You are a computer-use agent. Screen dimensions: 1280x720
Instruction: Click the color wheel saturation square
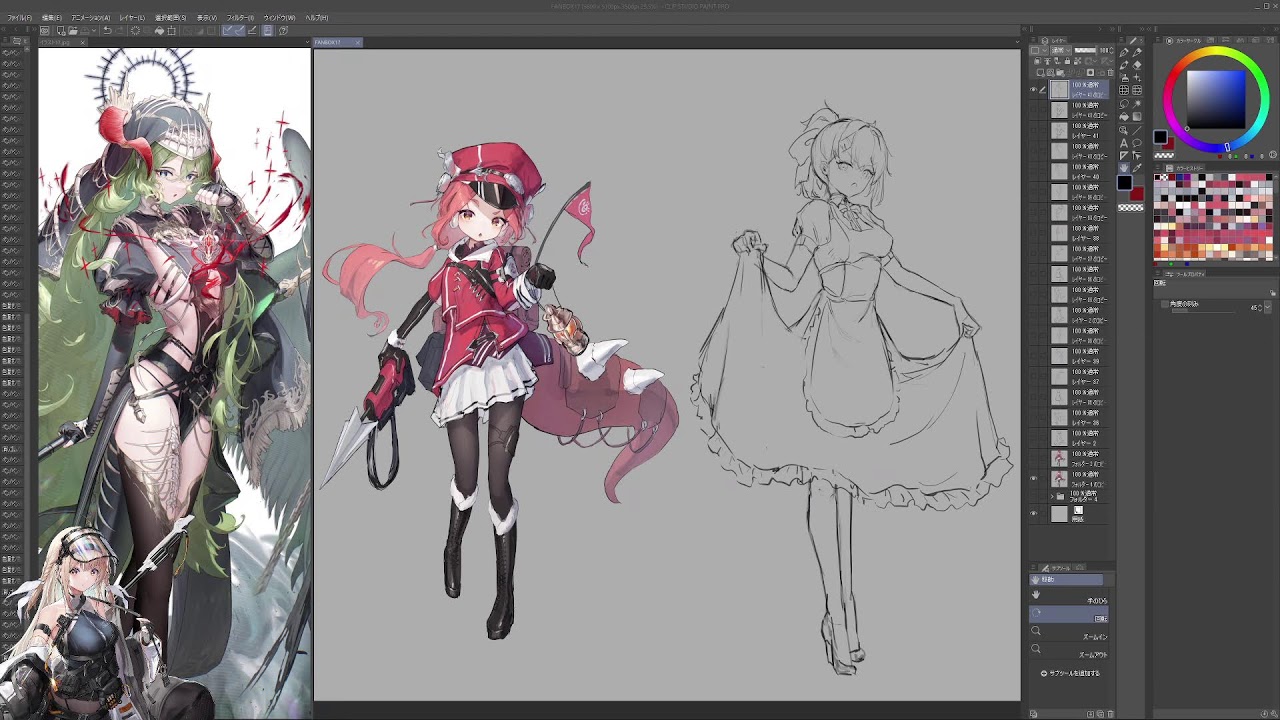(x=1216, y=100)
